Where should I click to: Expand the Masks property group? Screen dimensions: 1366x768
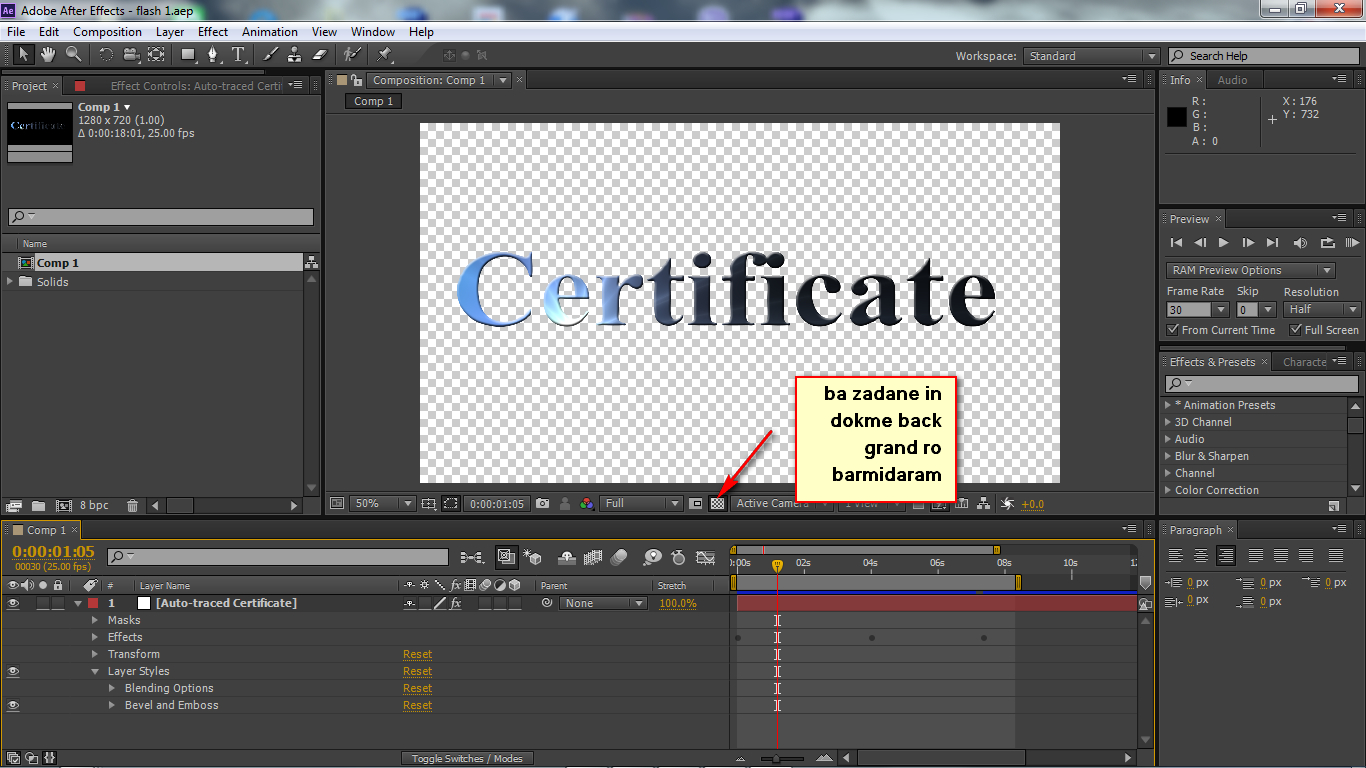coord(96,620)
